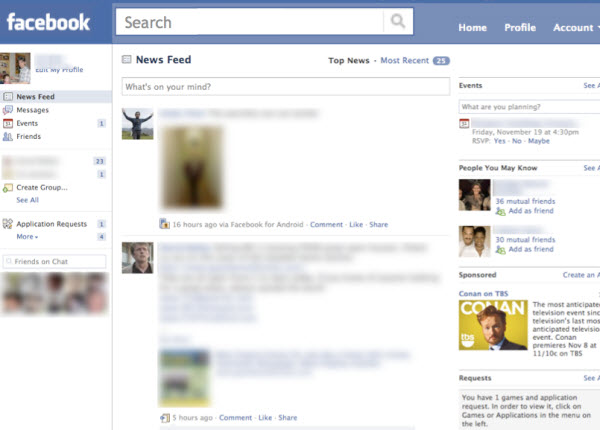Screen dimensions: 600x430
Task: Click the Edit My Profile link
Action: [59, 70]
